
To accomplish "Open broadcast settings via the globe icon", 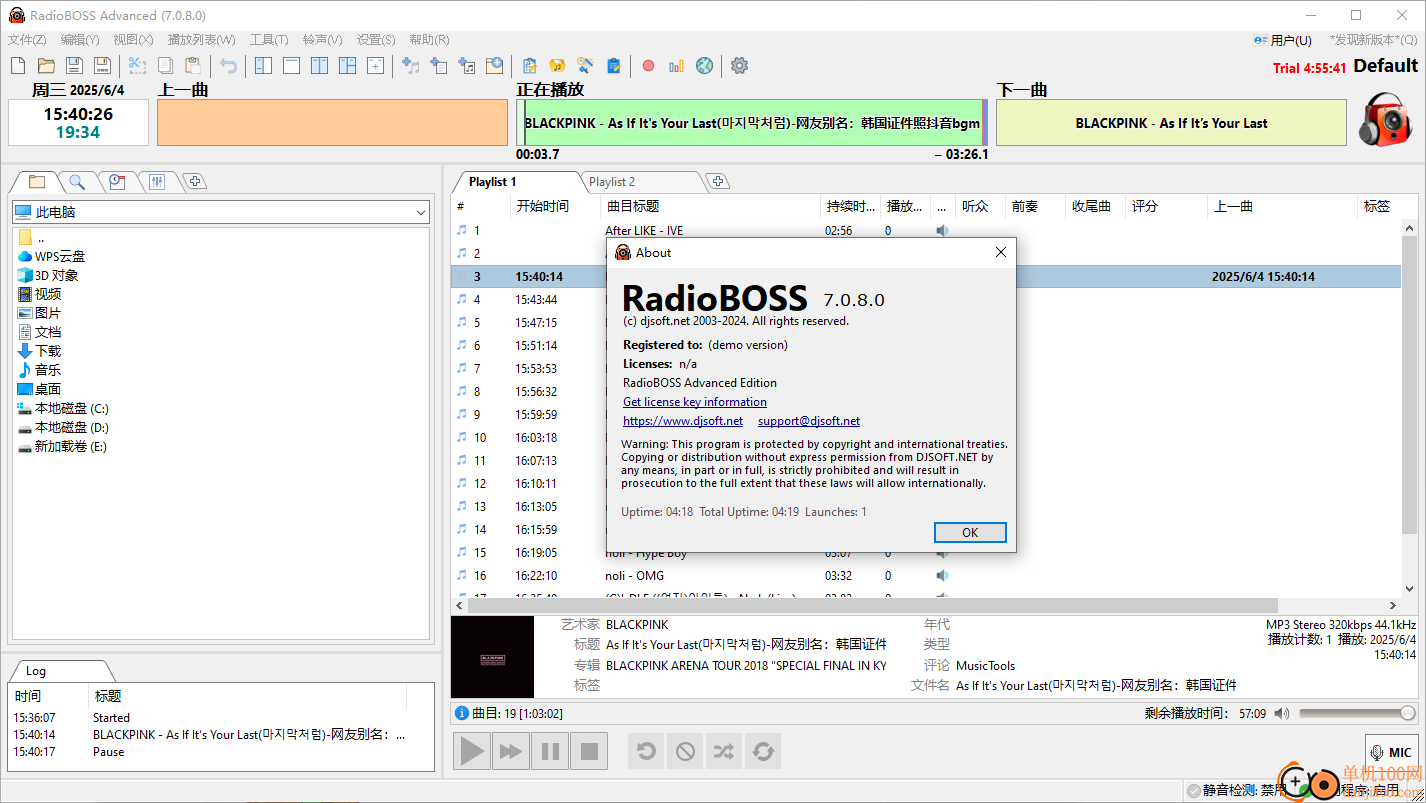I will tap(705, 66).
